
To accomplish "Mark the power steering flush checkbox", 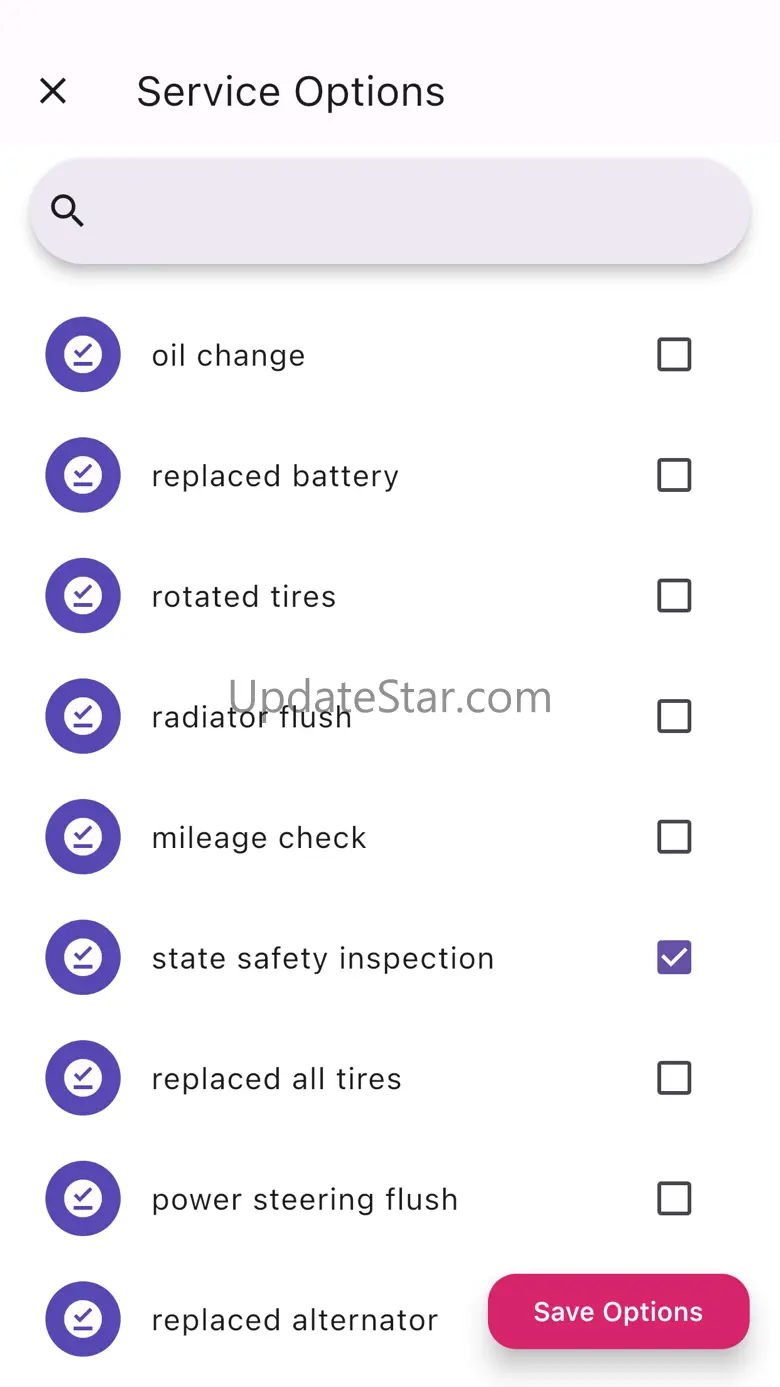I will point(674,1199).
